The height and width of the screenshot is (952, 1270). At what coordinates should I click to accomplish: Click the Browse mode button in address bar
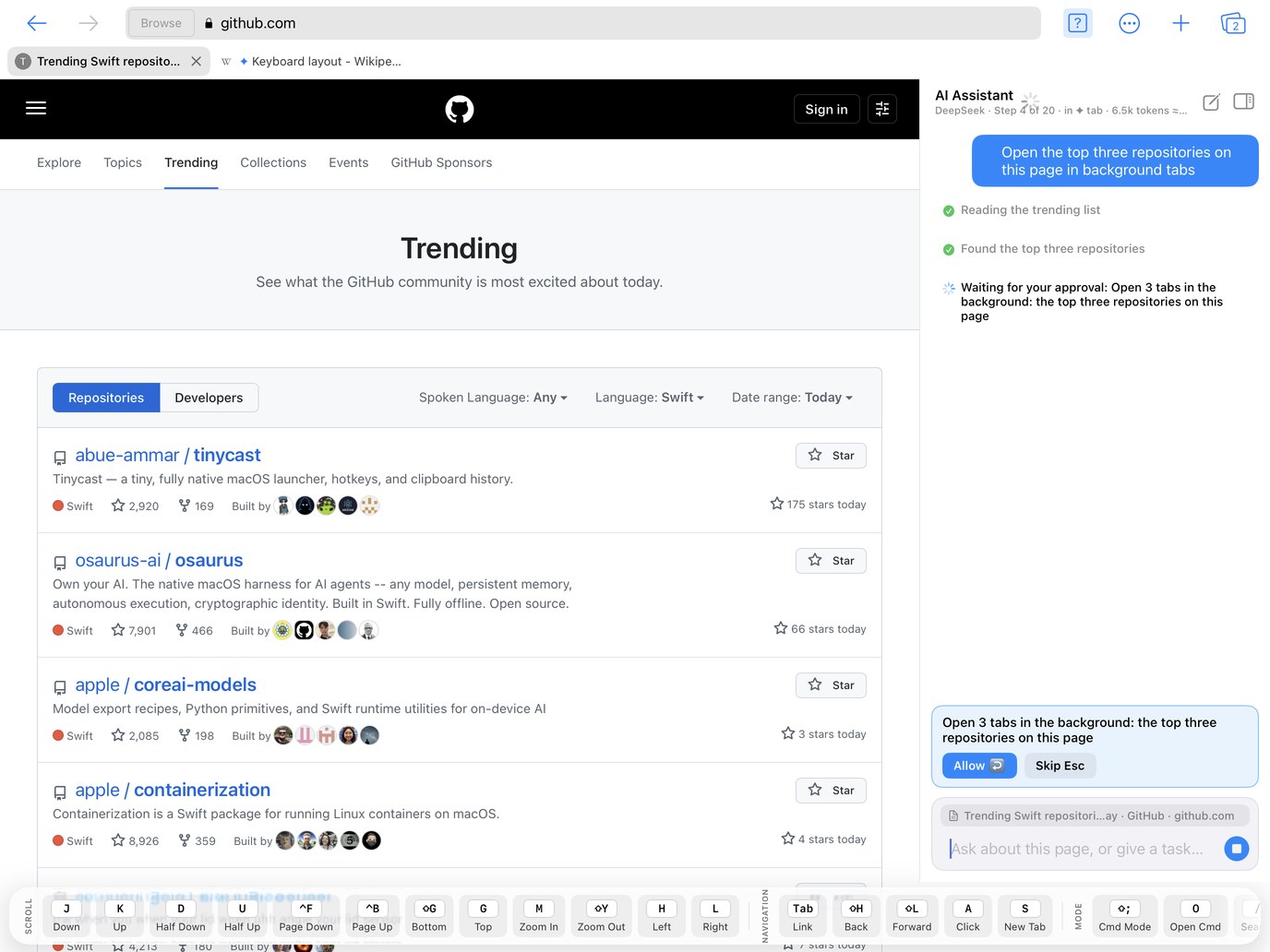(x=162, y=23)
